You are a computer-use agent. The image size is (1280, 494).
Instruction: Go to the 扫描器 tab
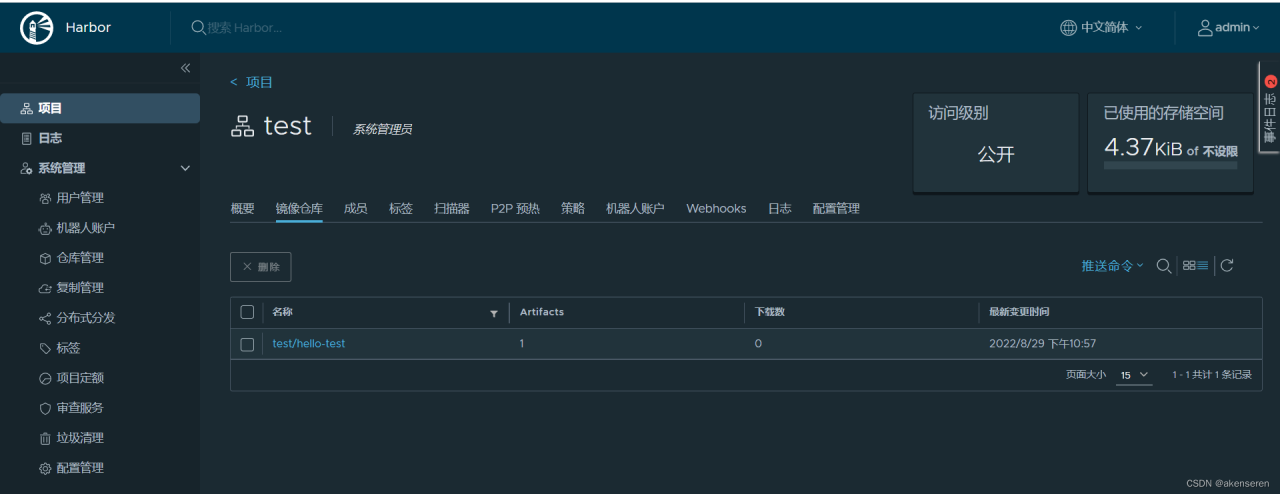coord(452,208)
